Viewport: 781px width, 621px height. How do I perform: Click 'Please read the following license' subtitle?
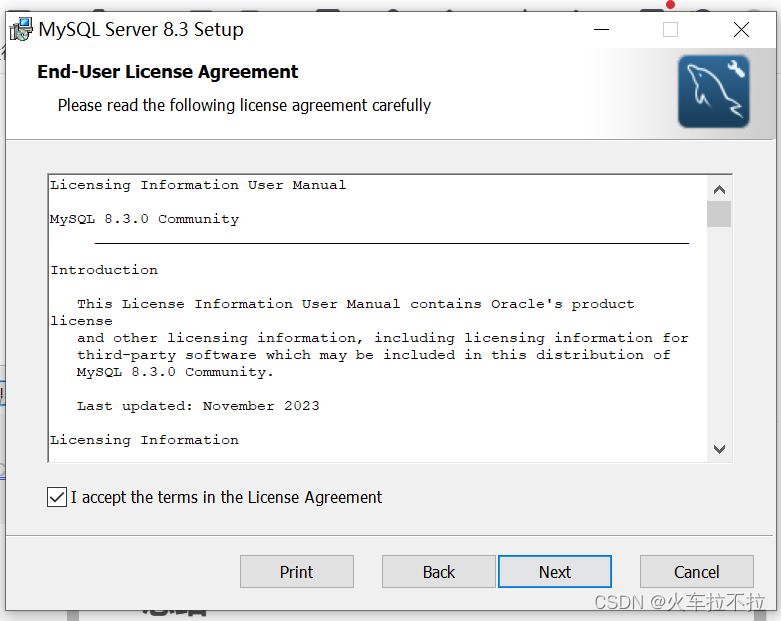click(244, 106)
